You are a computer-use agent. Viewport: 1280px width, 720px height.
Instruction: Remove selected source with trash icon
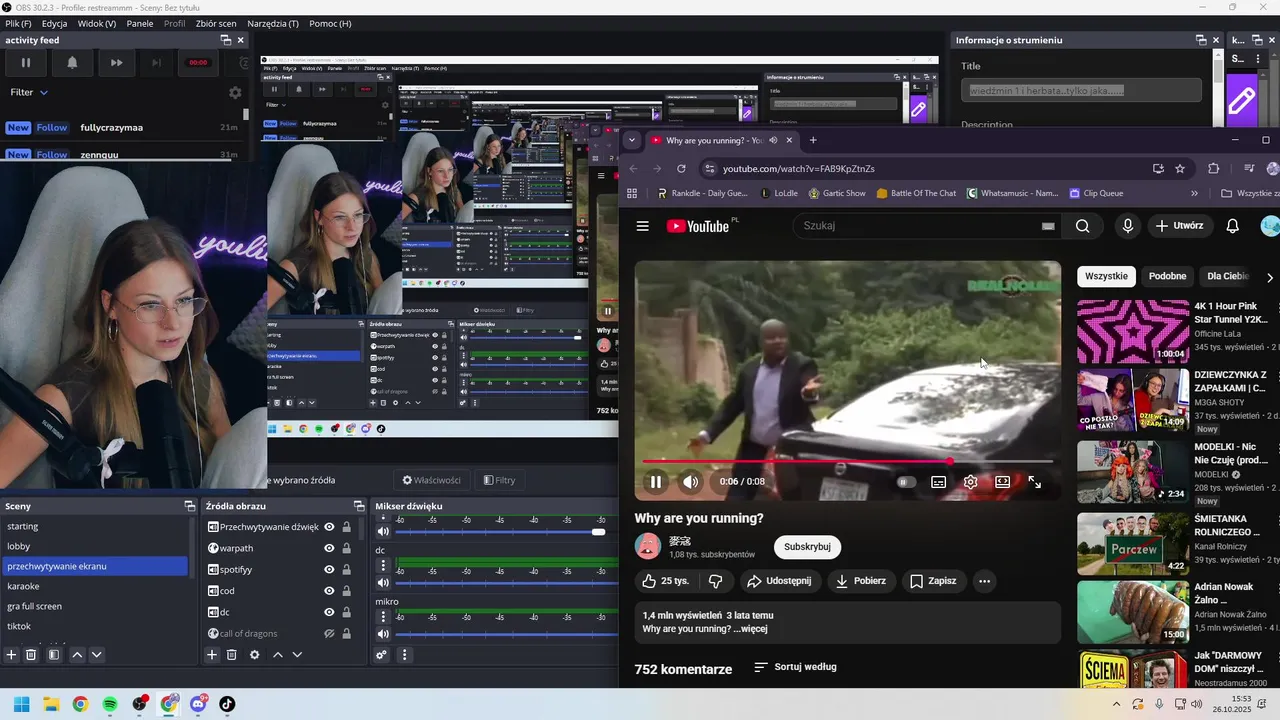pyautogui.click(x=231, y=655)
